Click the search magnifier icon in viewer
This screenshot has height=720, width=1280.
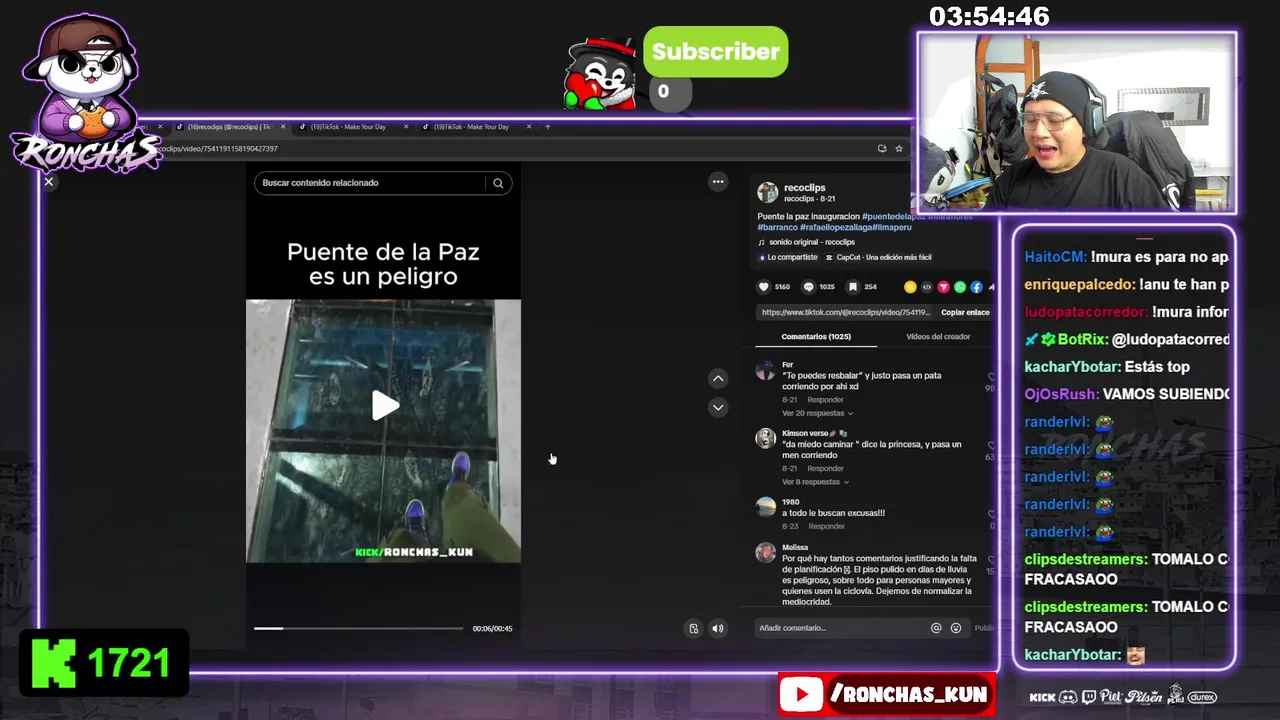coord(498,183)
